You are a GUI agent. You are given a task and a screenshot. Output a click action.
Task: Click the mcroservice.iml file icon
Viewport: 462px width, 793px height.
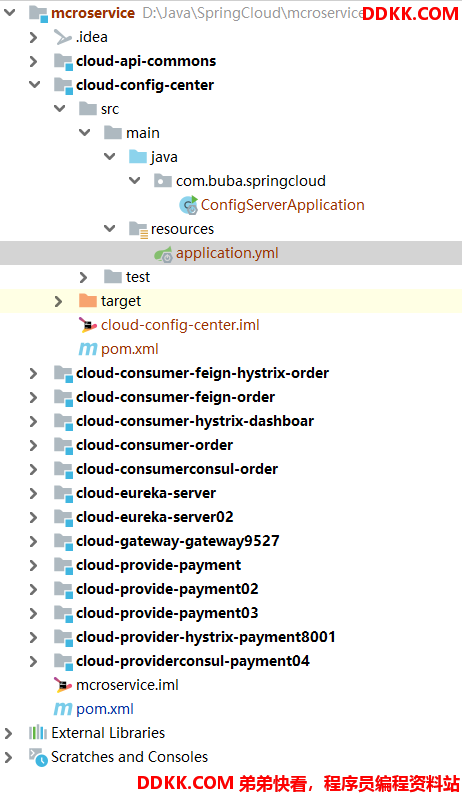(x=63, y=685)
